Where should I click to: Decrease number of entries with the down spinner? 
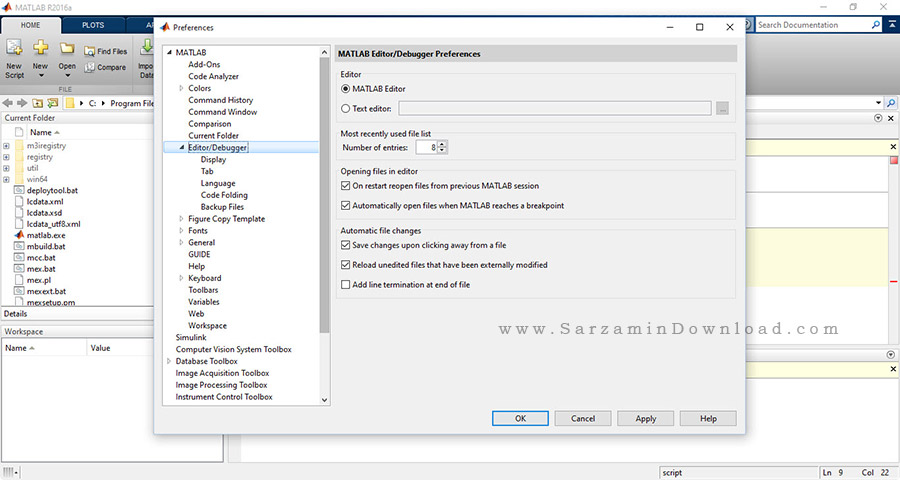[x=442, y=150]
